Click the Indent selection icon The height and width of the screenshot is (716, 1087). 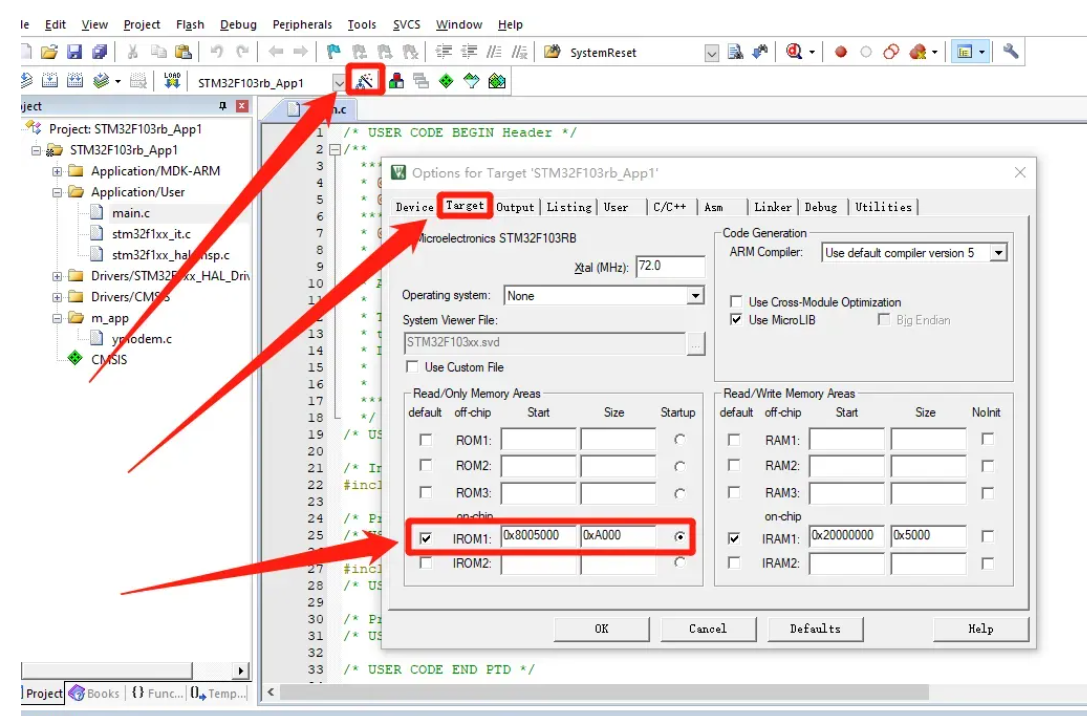[x=444, y=52]
